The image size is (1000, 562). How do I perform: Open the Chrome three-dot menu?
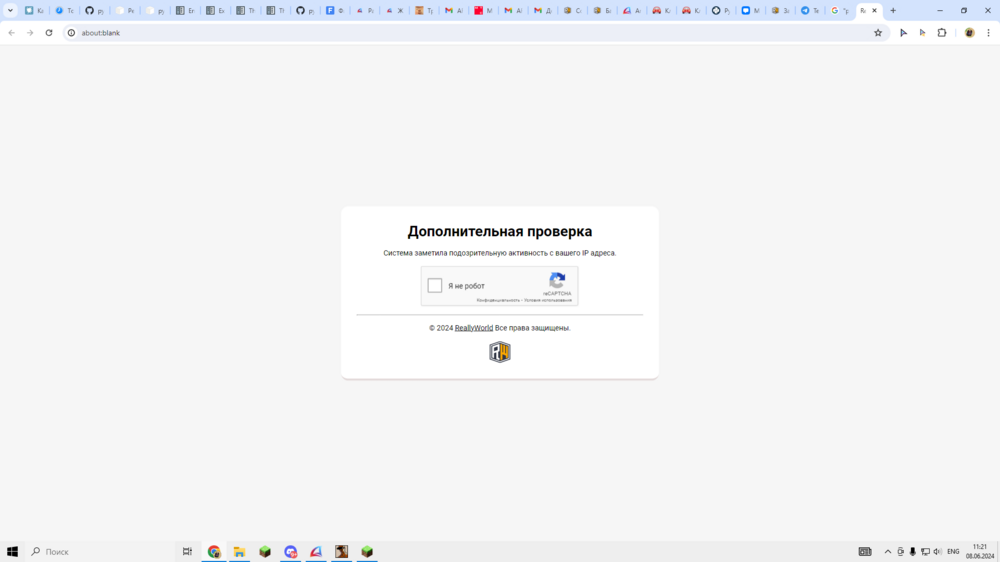(x=989, y=33)
